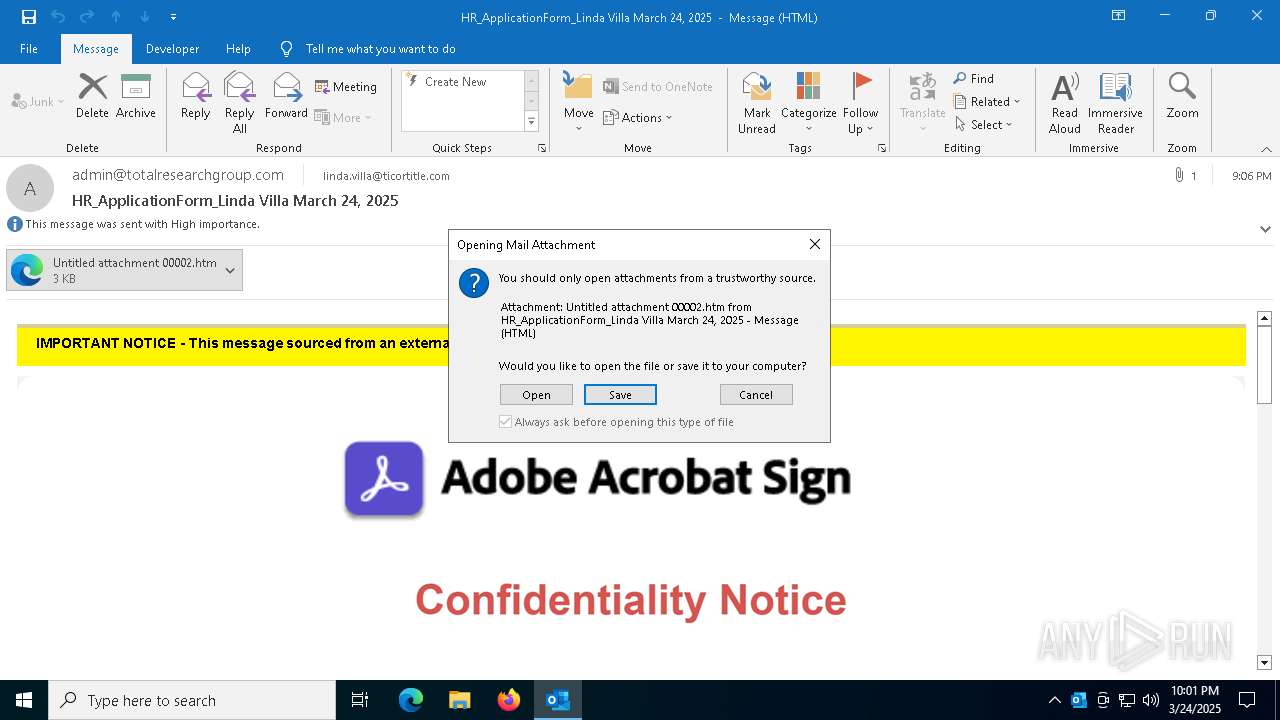This screenshot has width=1280, height=720.
Task: Switch to the Message tab
Action: point(96,48)
